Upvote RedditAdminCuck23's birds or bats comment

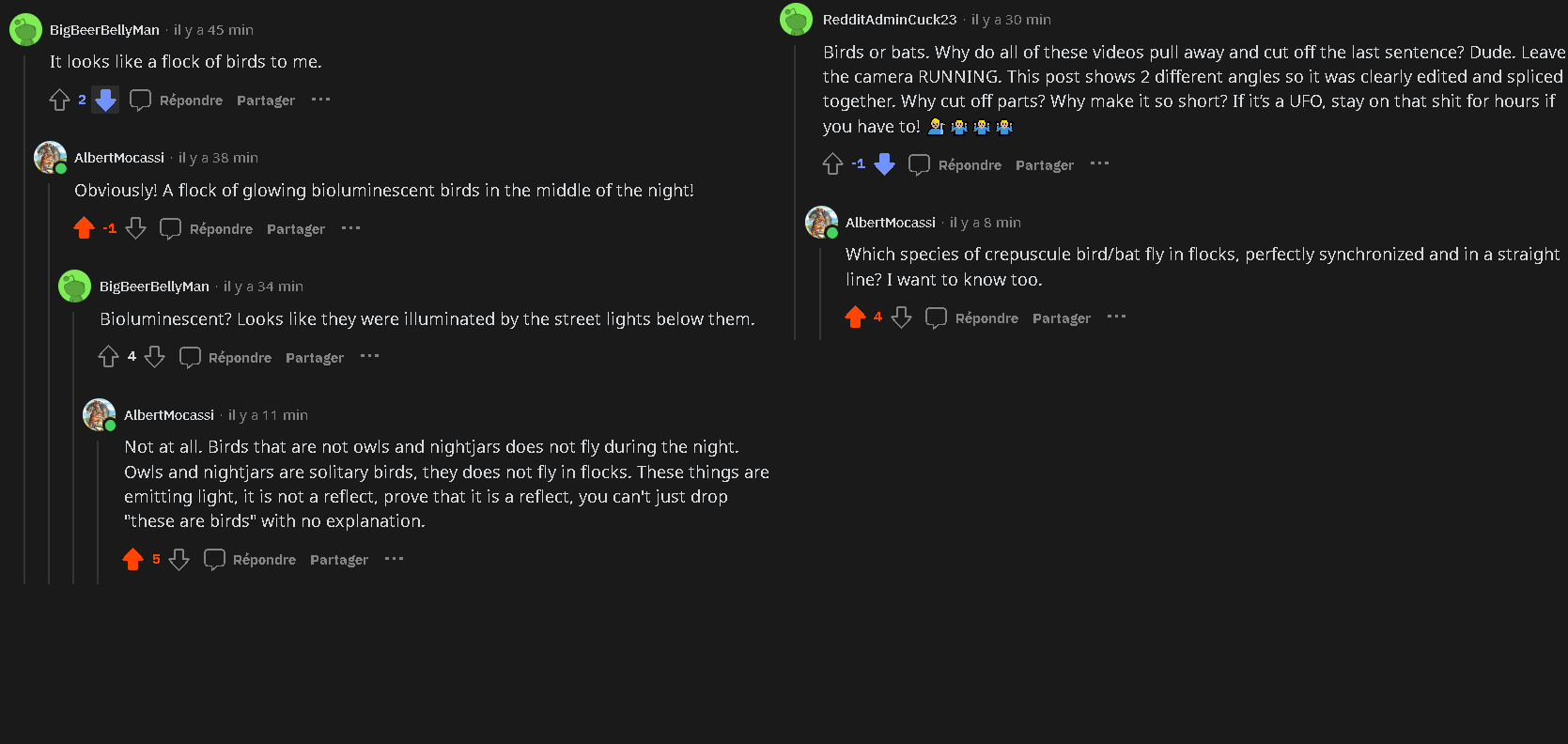[832, 165]
